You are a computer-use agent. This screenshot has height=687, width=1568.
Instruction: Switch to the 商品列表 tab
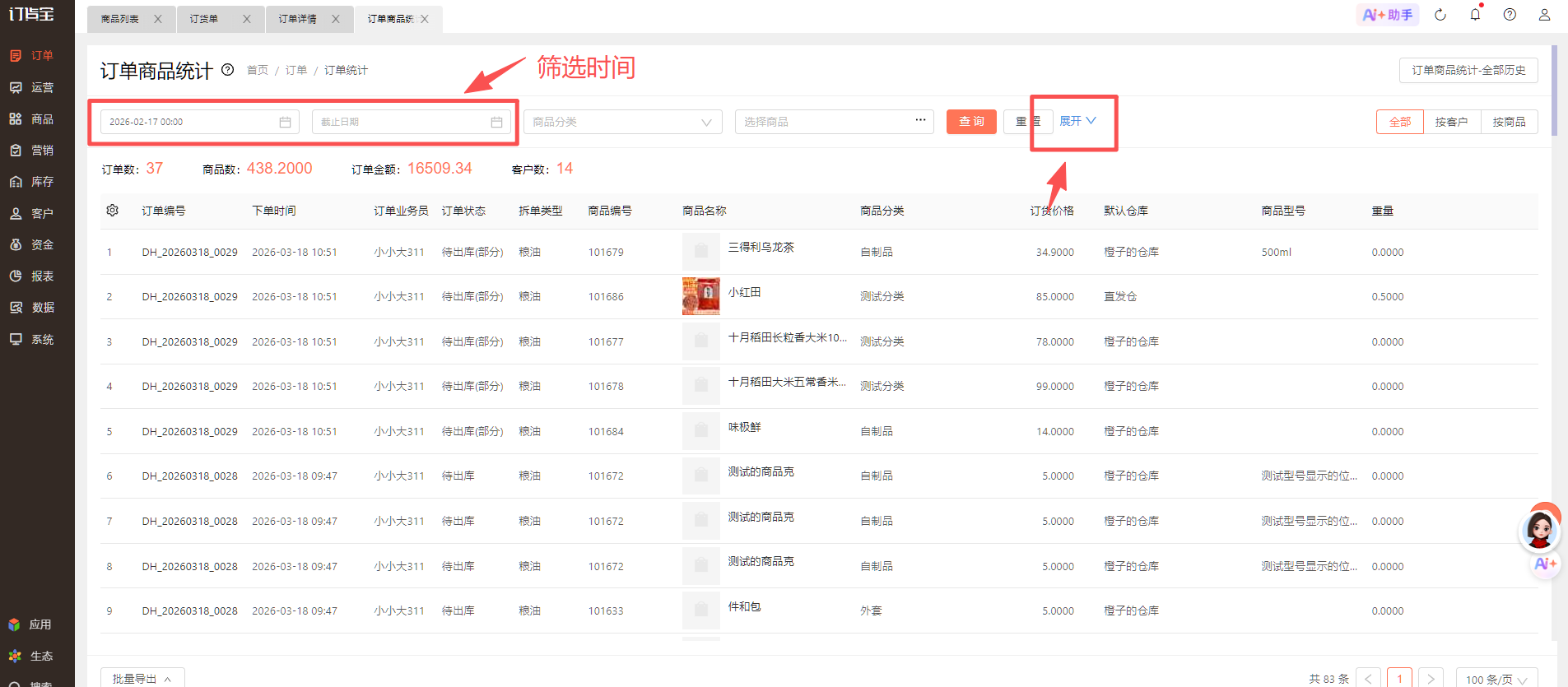120,19
